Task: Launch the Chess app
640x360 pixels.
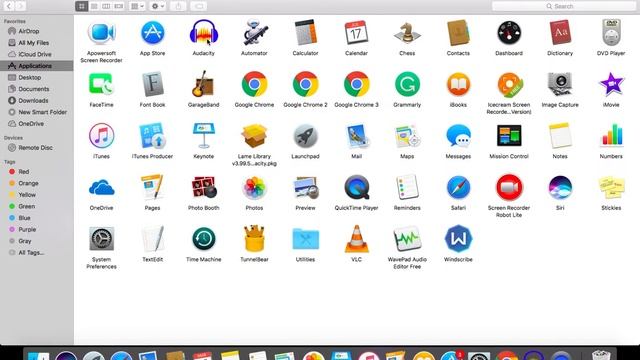Action: coord(407,33)
